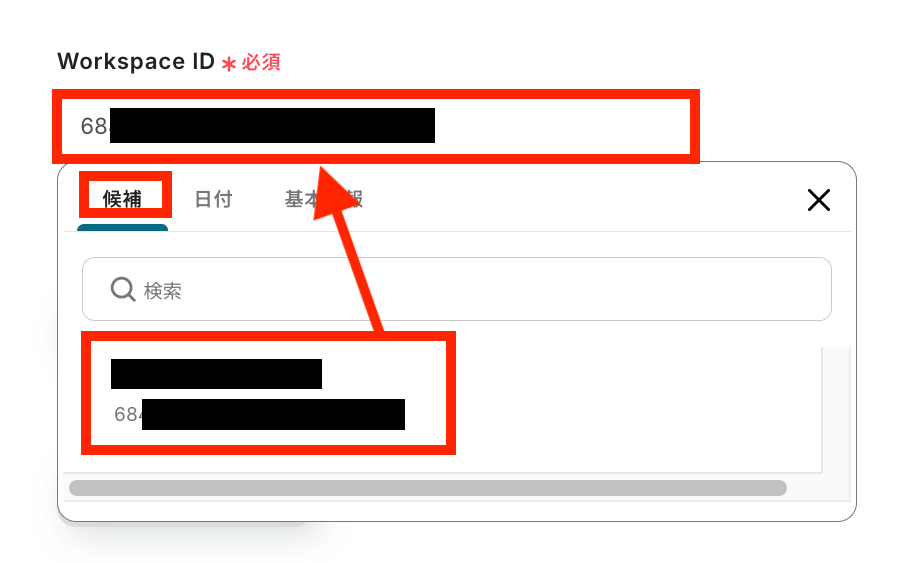Click the red asterisk beside Workspace ID
This screenshot has height=563, width=897.
(x=229, y=64)
